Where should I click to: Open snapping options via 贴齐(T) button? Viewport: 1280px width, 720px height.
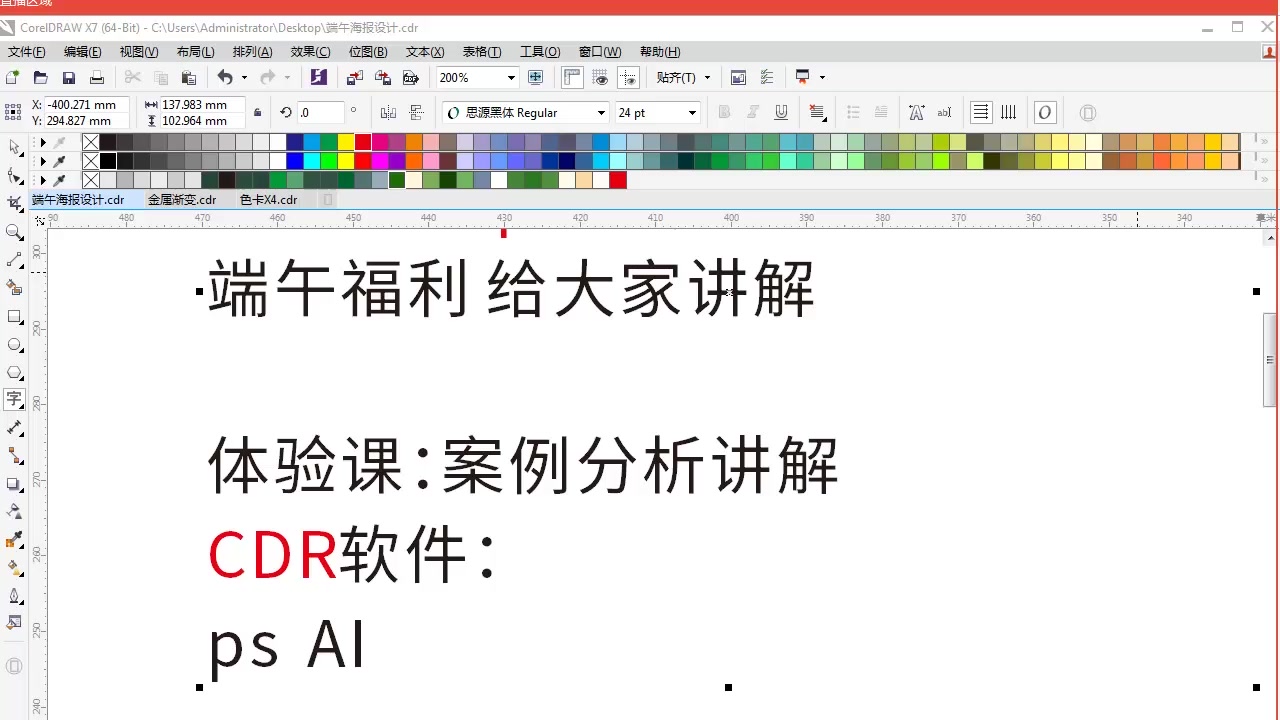click(x=676, y=77)
